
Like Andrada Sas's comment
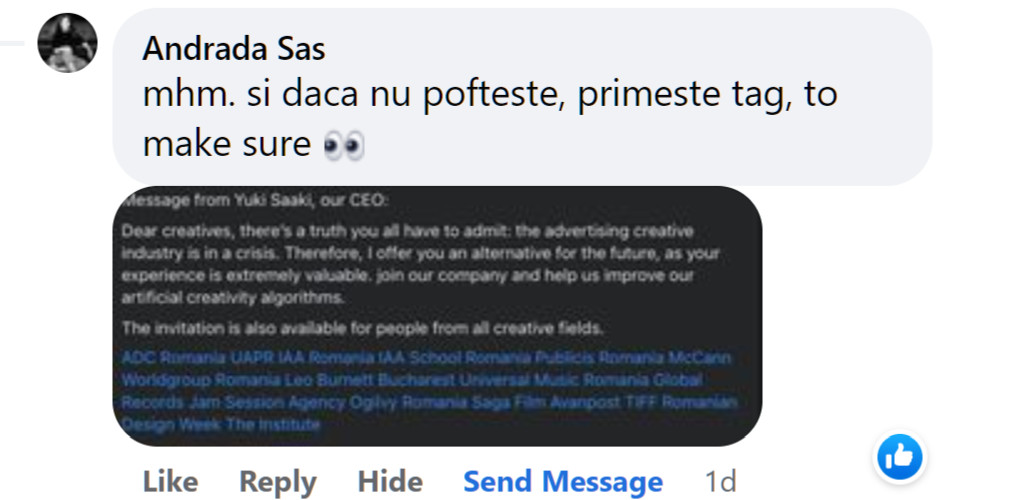pyautogui.click(x=170, y=482)
